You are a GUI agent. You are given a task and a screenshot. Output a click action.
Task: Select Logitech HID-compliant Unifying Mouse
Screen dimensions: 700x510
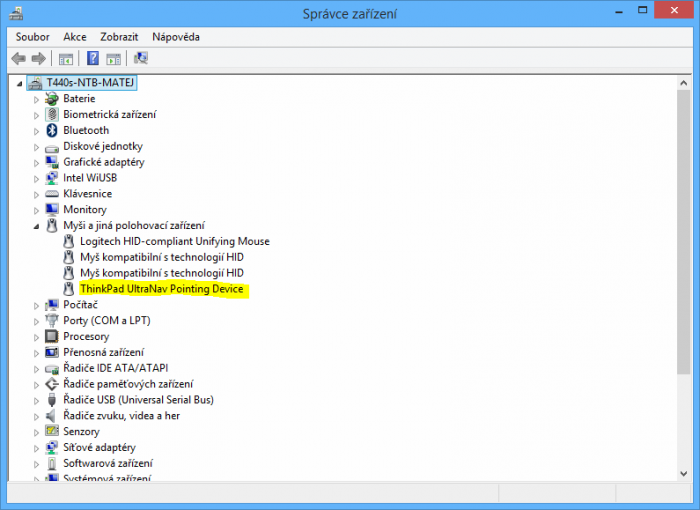click(x=174, y=241)
